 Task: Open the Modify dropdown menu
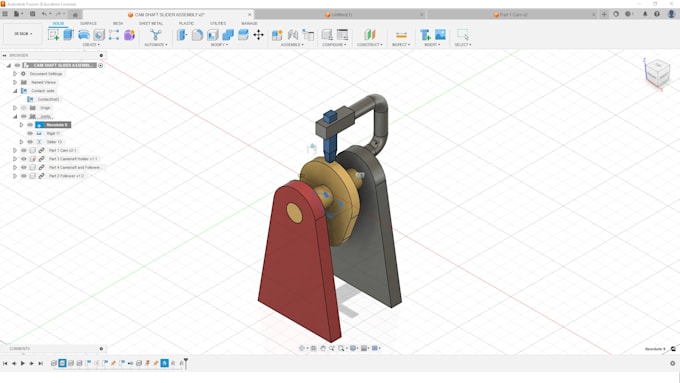pos(219,45)
